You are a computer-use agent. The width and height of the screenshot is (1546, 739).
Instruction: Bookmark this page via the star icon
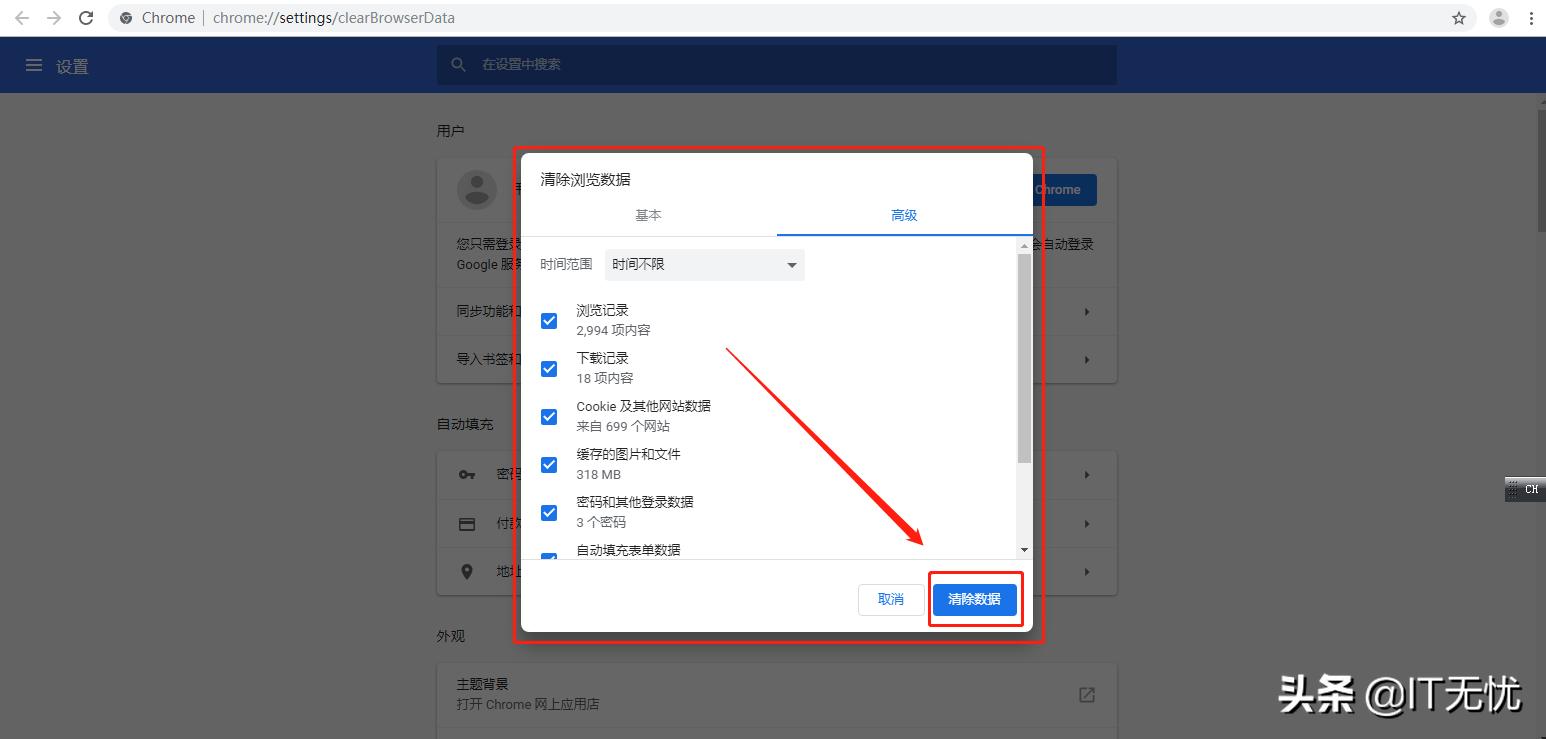1459,17
